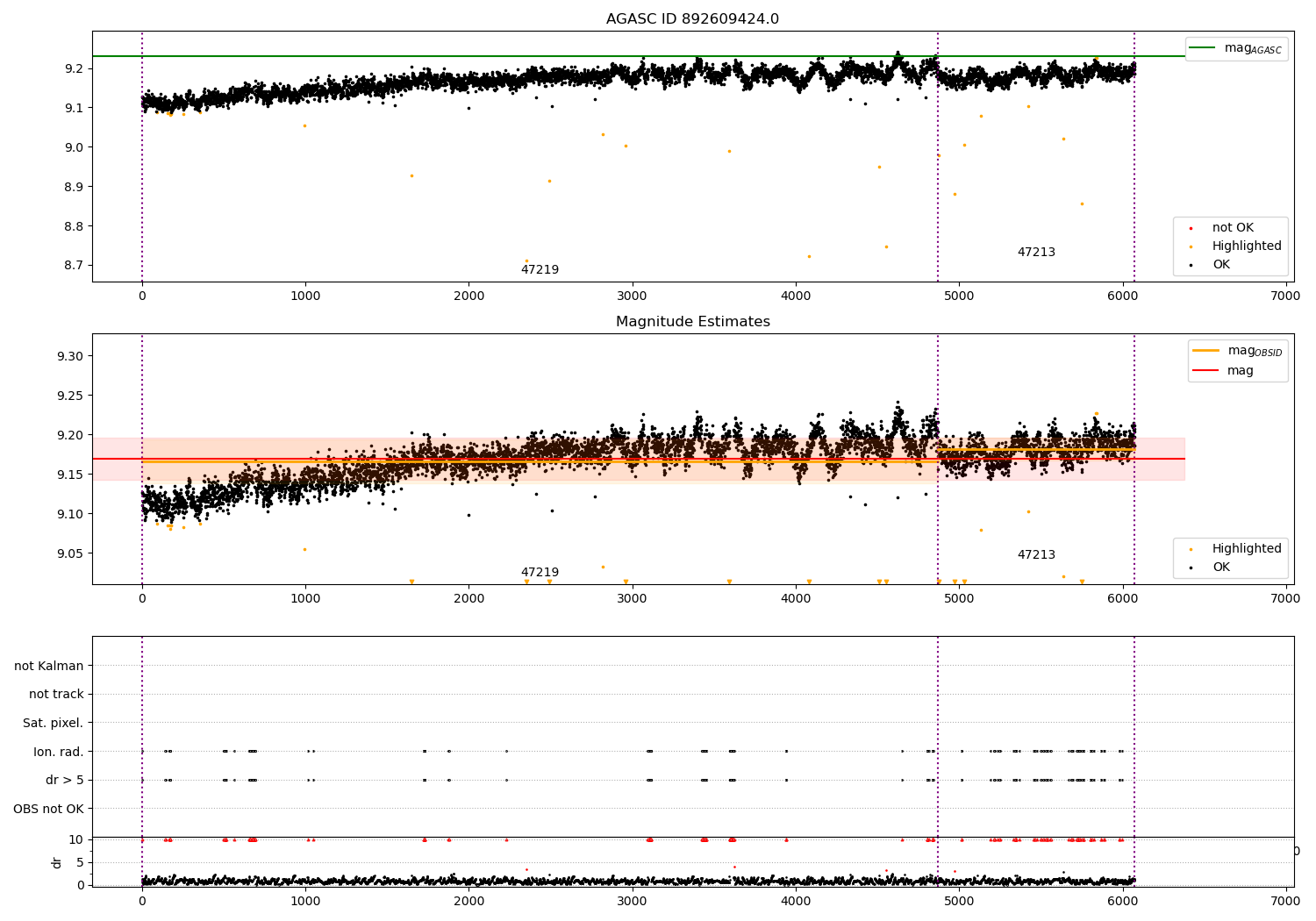Viewport: 1316px width, 921px height.
Task: Click the 9.20 y-axis tick in middle plot
Action: click(69, 435)
